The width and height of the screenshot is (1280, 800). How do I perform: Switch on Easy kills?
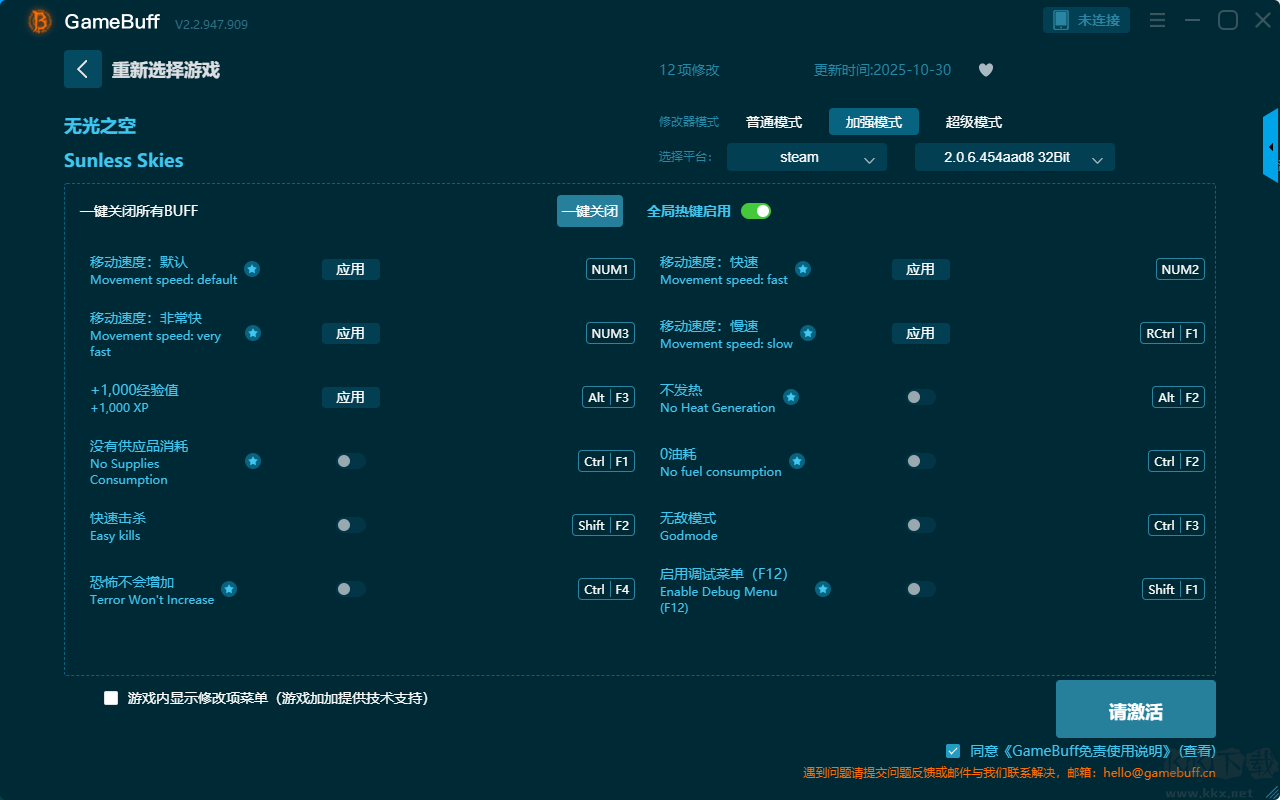pyautogui.click(x=351, y=525)
